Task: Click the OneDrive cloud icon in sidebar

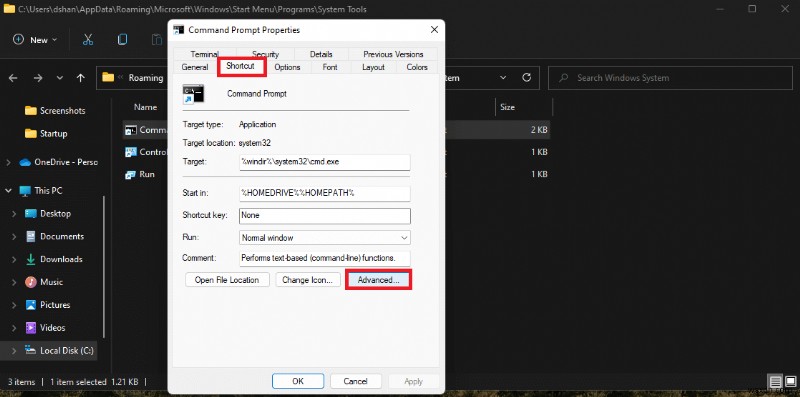Action: click(25, 162)
